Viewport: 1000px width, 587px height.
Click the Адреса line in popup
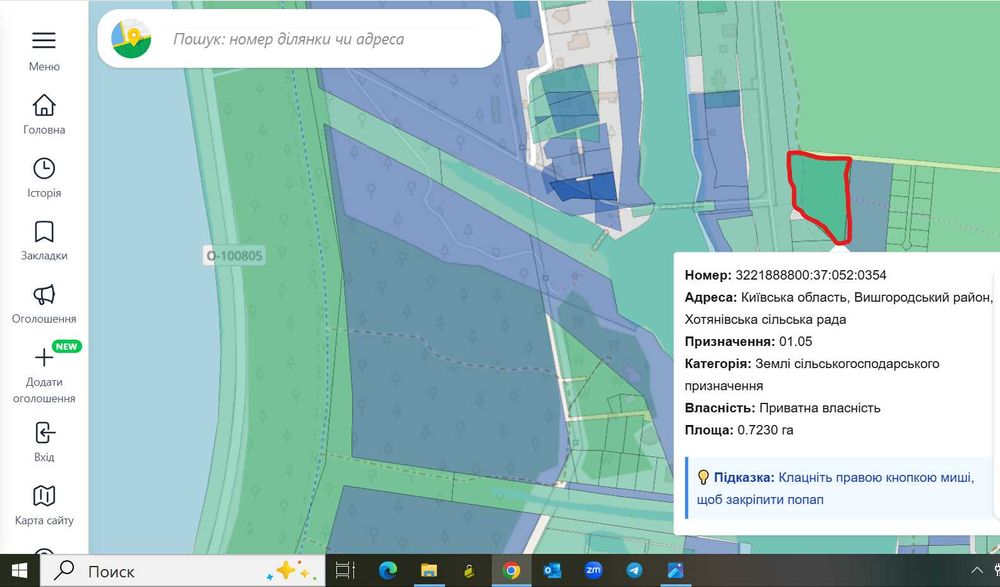[838, 308]
